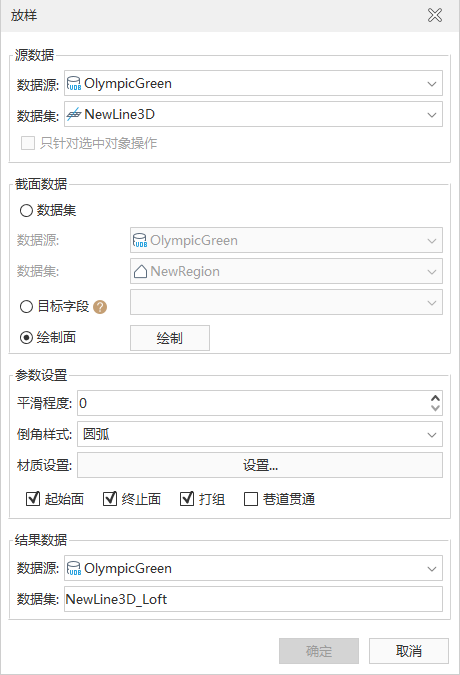Image resolution: width=460 pixels, height=675 pixels.
Task: Open the 倒角样式 圆弧 dropdown
Action: pyautogui.click(x=260, y=434)
